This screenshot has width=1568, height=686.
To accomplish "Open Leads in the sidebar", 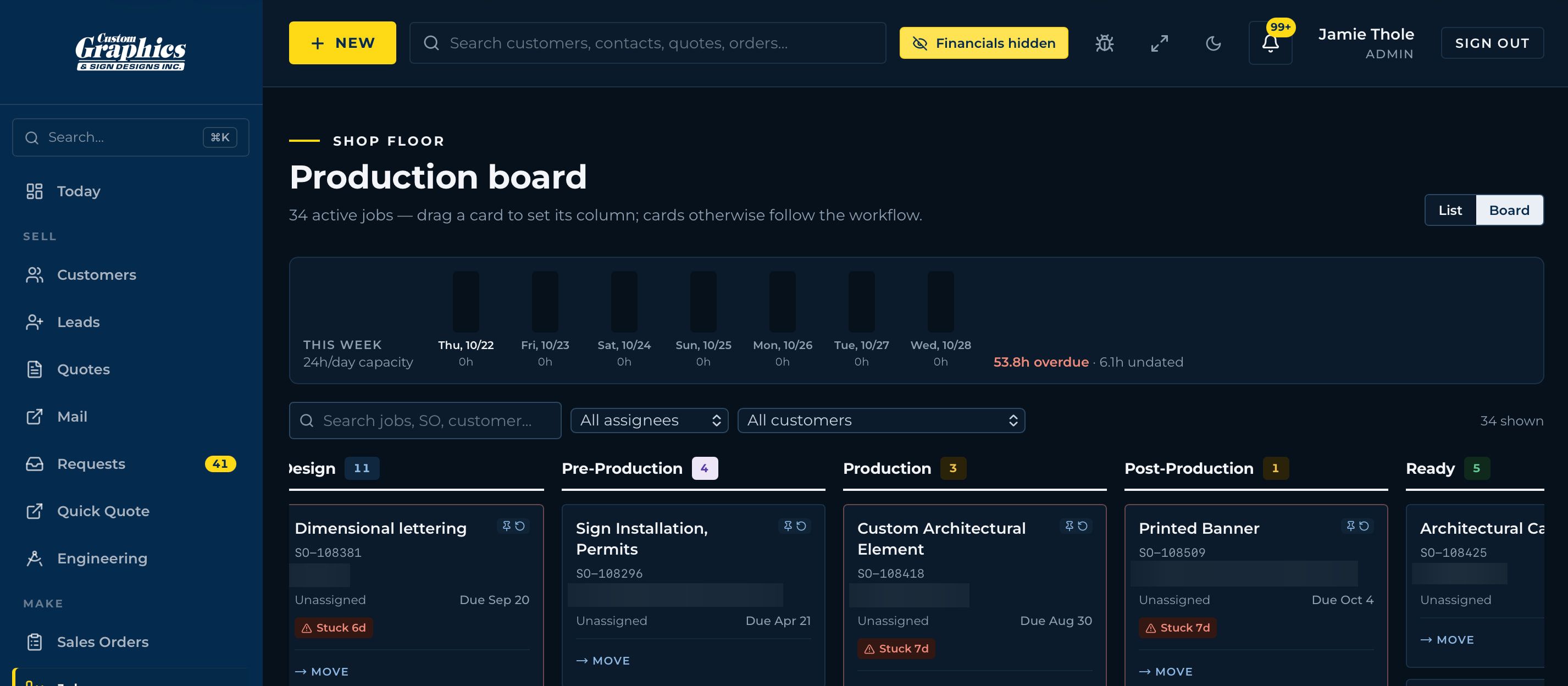I will tap(130, 322).
